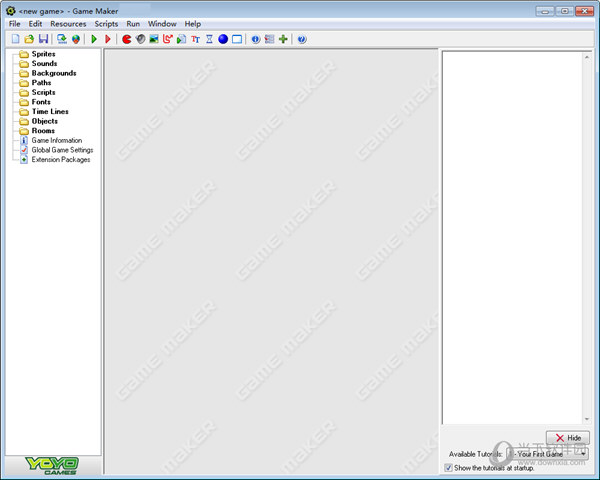Open extension packages green plus icon
This screenshot has height=480, width=600.
[283, 39]
